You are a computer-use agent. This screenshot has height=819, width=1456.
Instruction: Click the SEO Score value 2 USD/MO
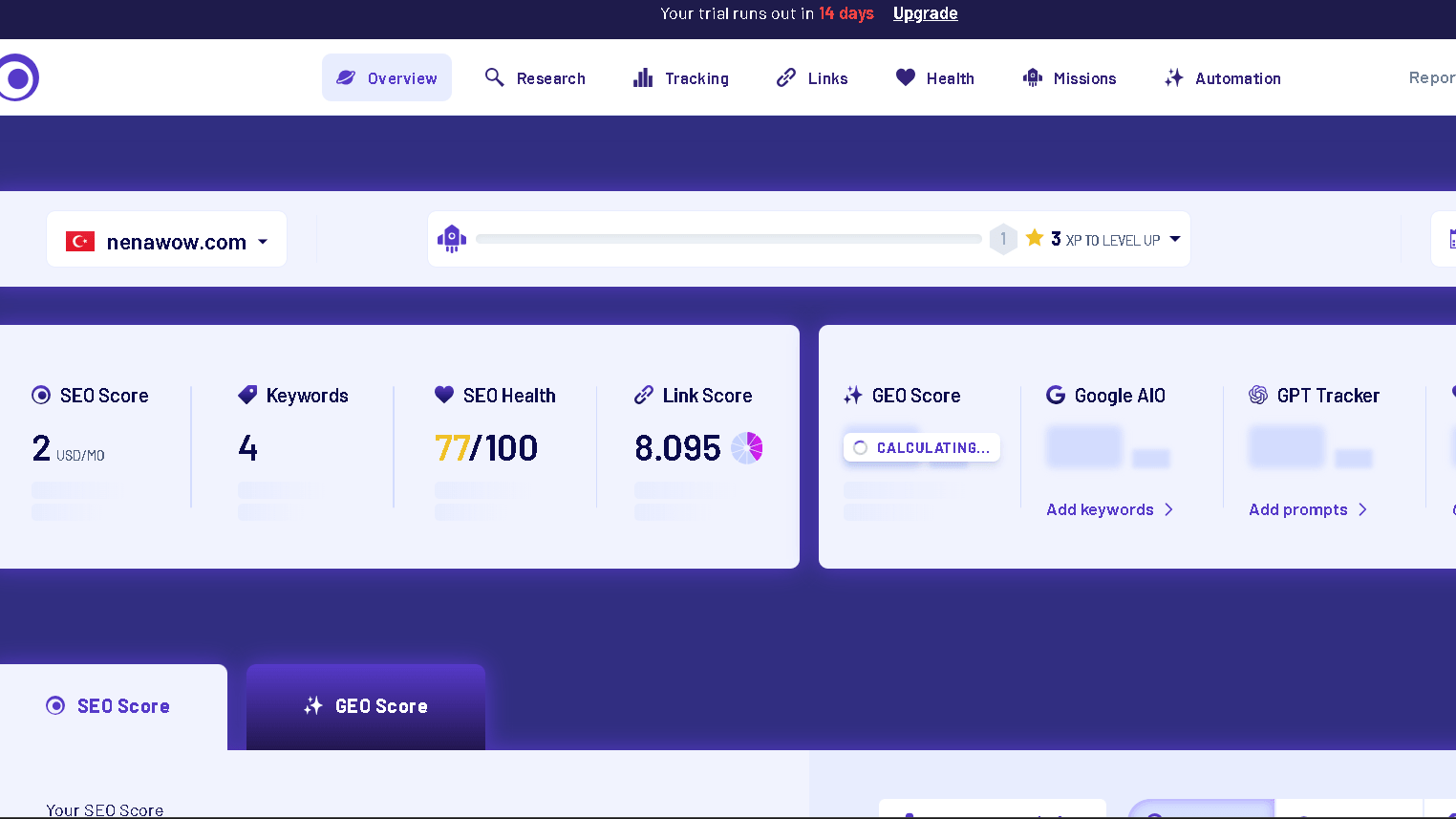pos(68,448)
